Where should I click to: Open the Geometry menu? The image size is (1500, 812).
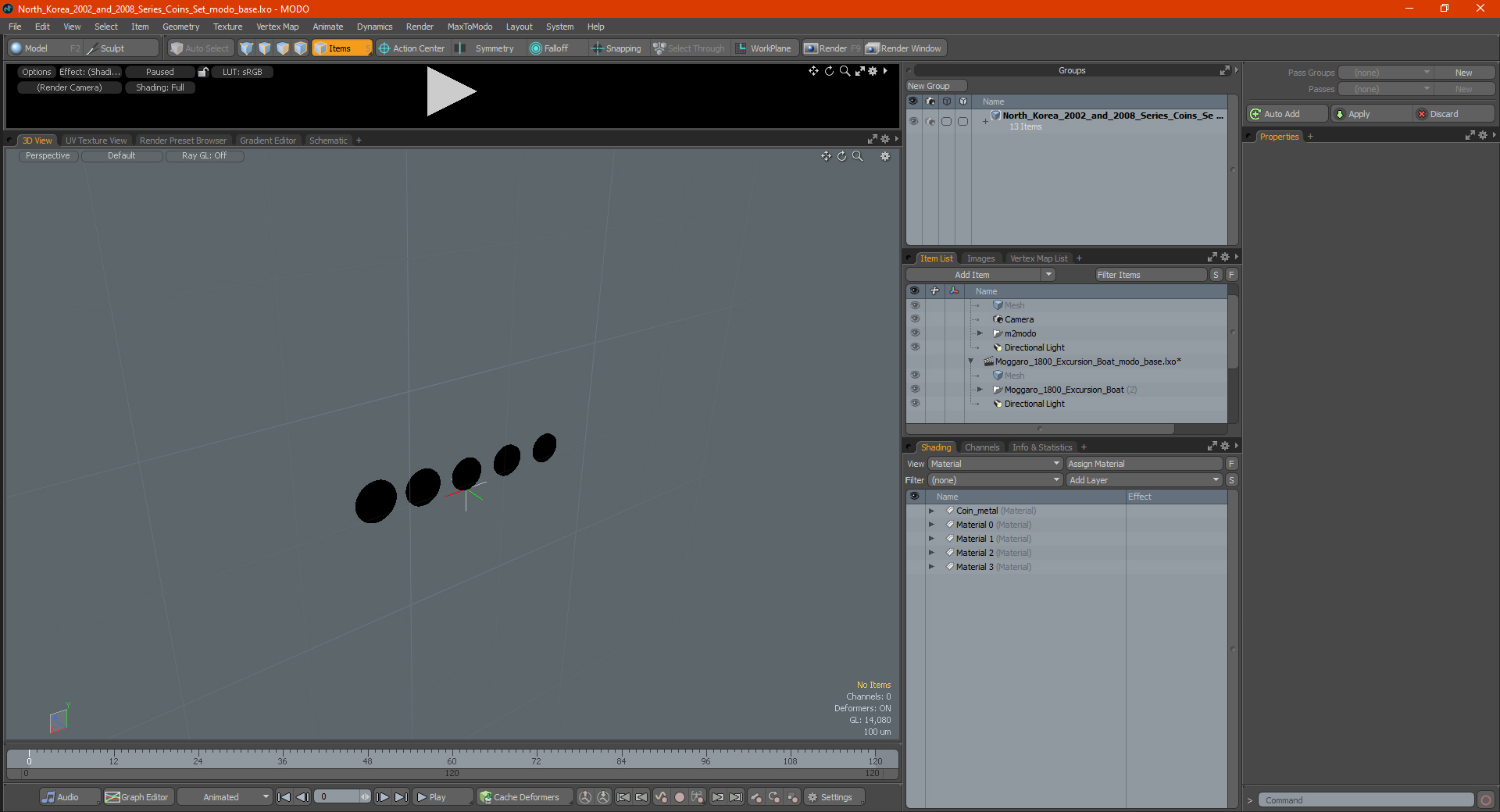coord(180,27)
